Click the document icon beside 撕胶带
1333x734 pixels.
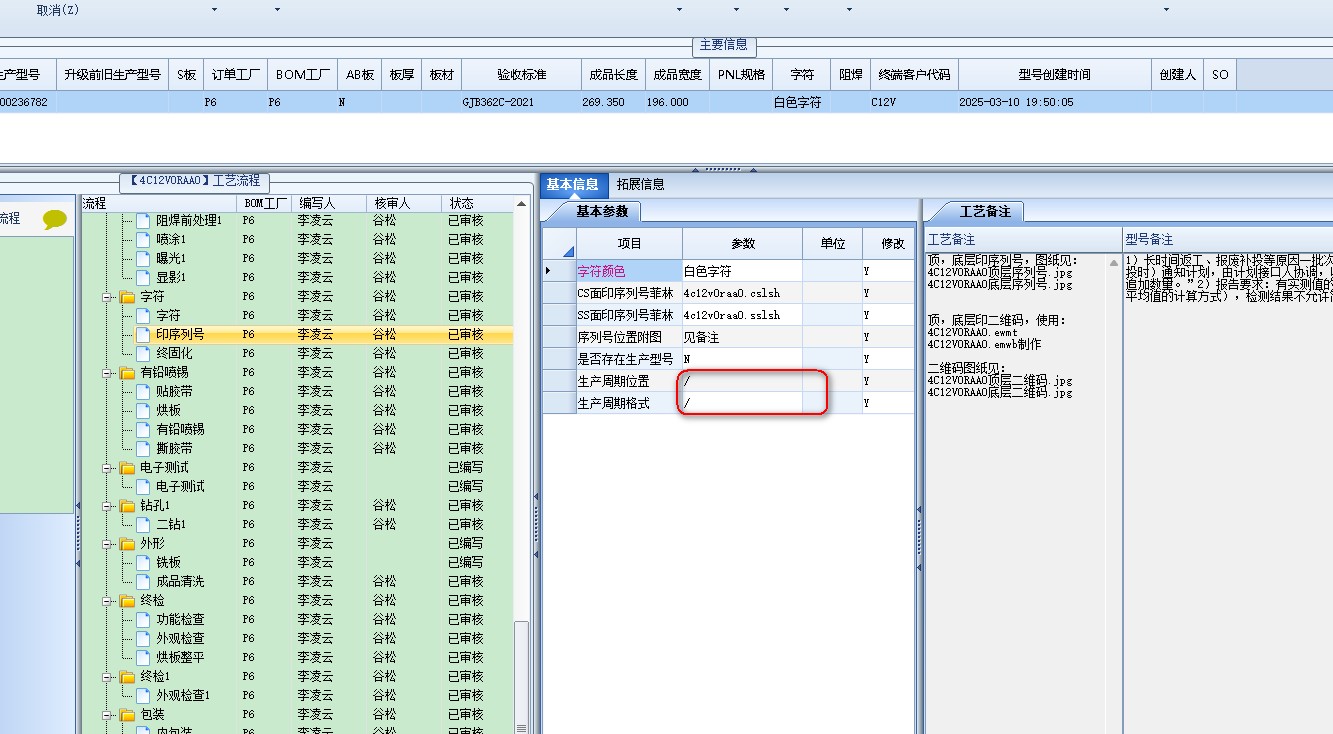point(142,448)
